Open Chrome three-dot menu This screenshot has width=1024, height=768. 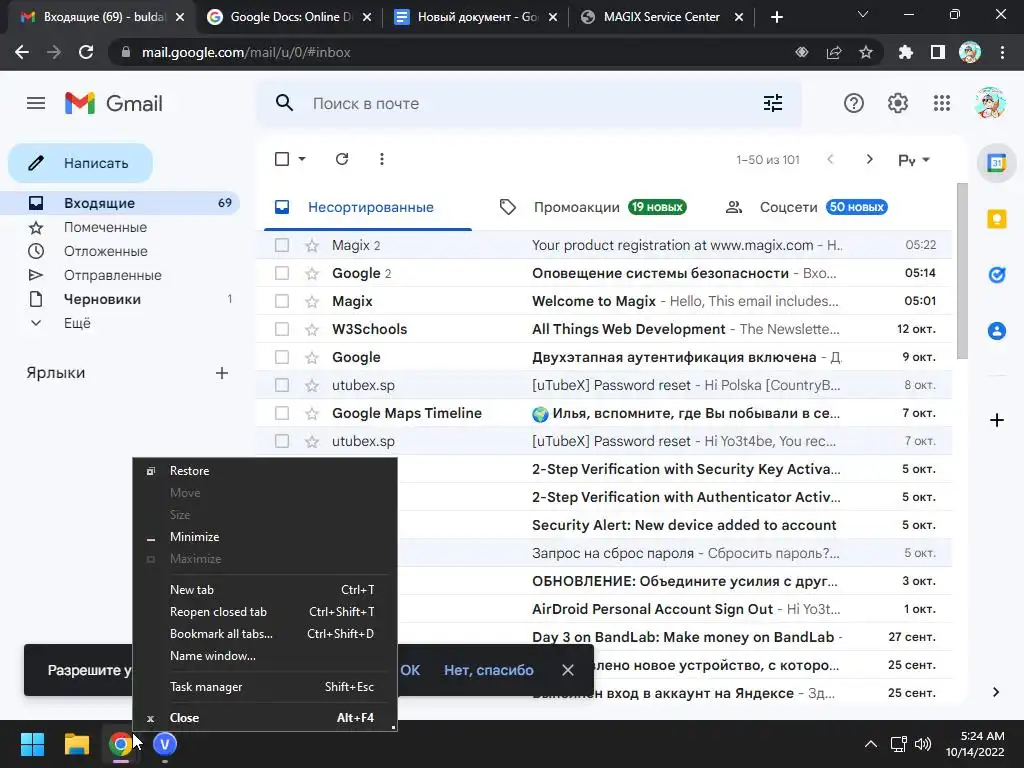point(1002,52)
